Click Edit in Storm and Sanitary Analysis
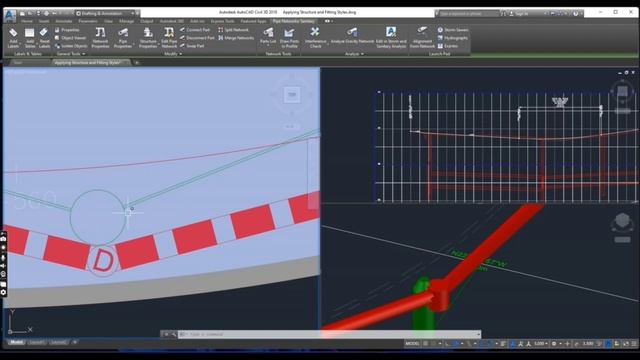 pyautogui.click(x=391, y=38)
